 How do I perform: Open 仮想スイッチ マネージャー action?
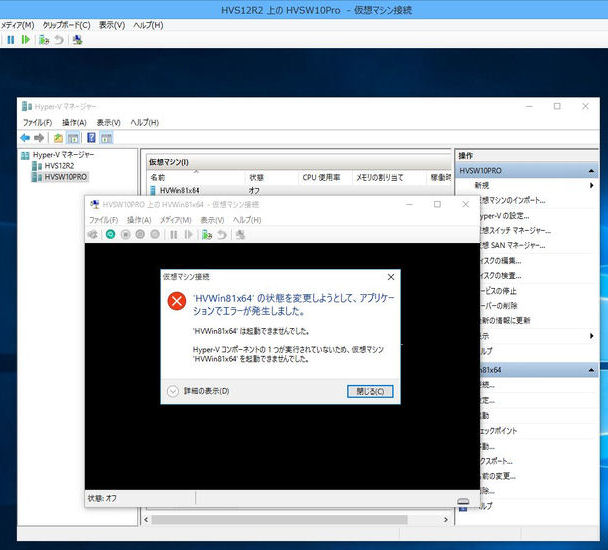click(515, 230)
